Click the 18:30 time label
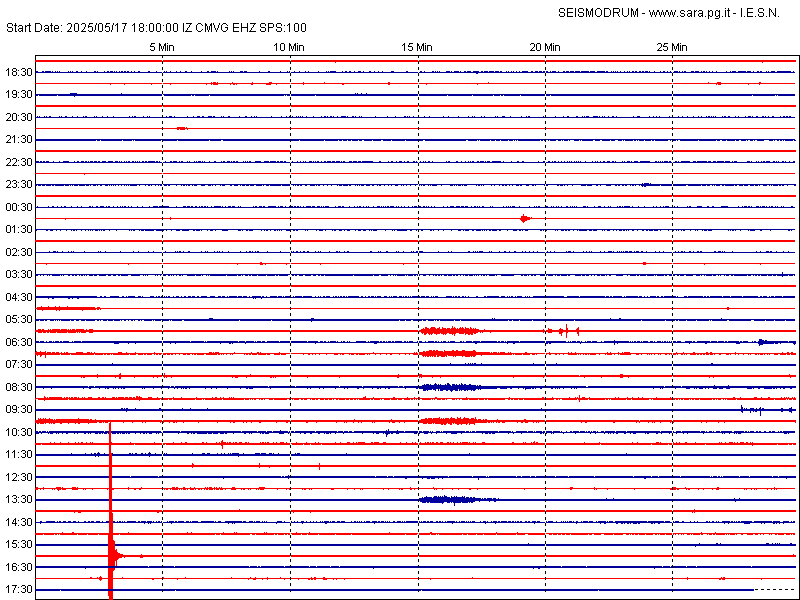This screenshot has width=800, height=600. [x=19, y=72]
